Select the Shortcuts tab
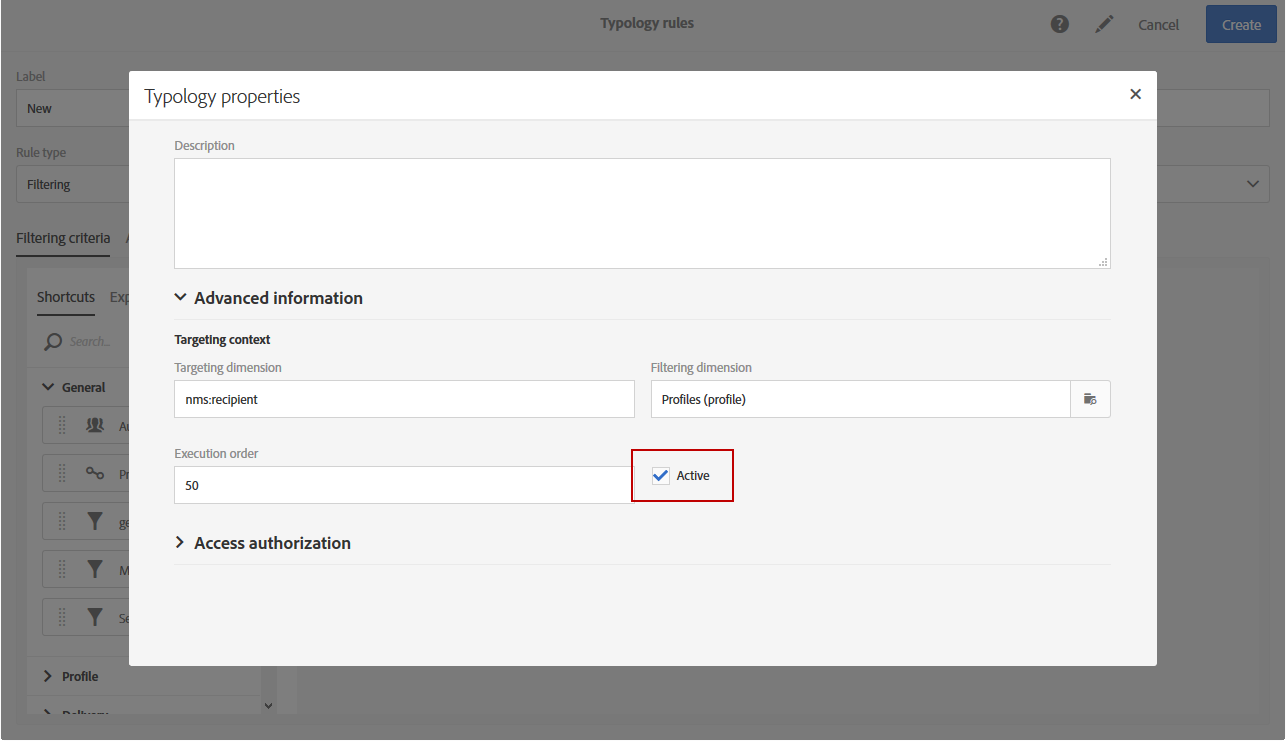Screen dimensions: 1286x741 tap(66, 297)
